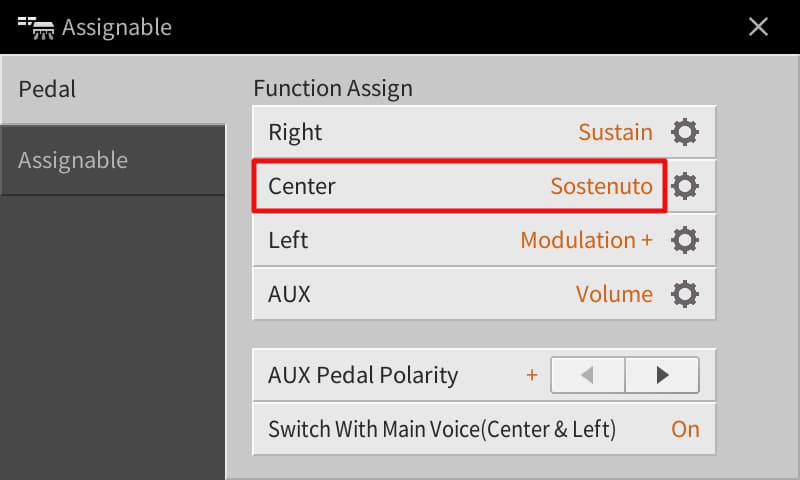The height and width of the screenshot is (480, 800).
Task: Open settings gear for Right pedal
Action: (x=685, y=132)
